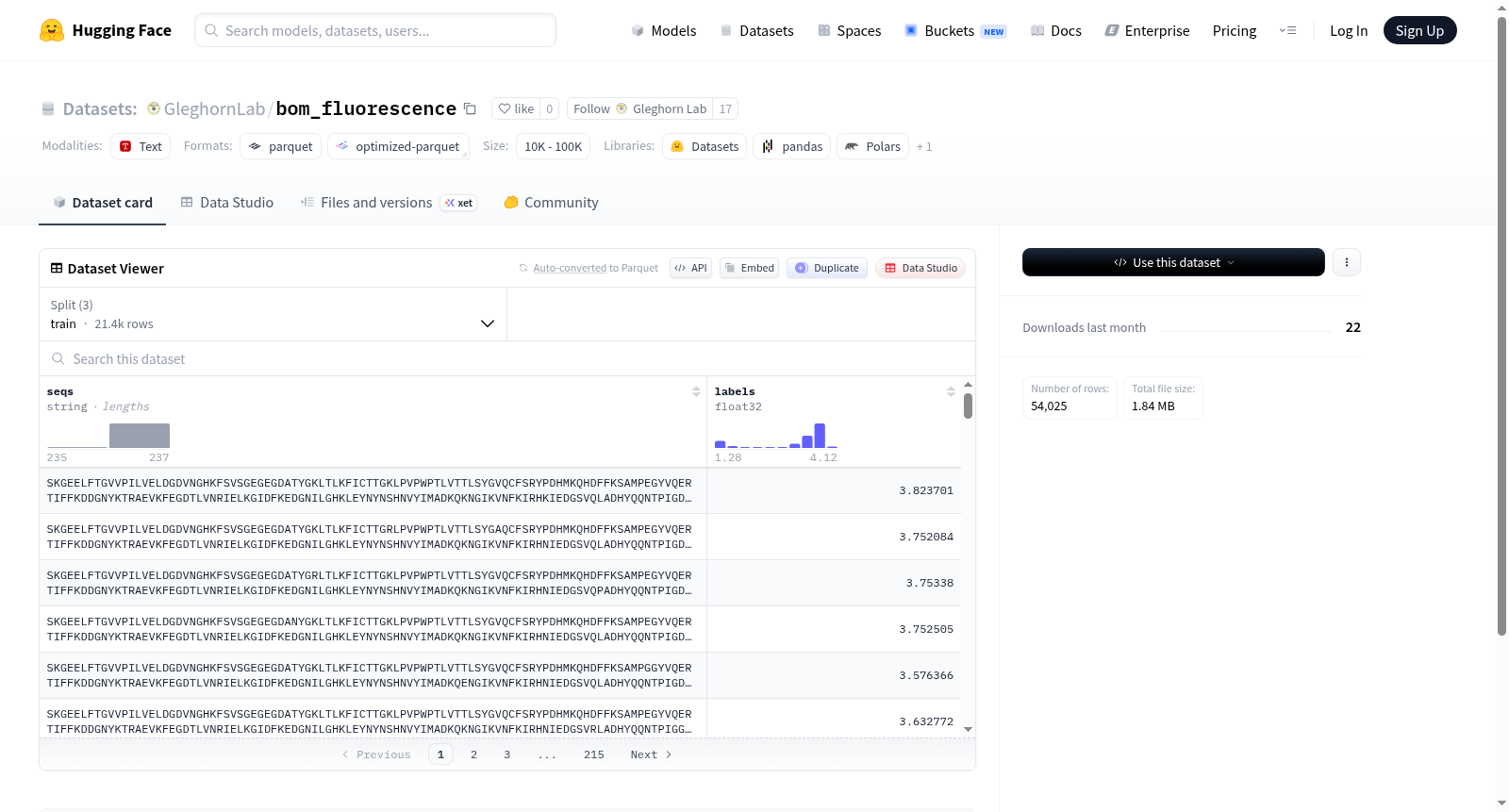Screen dimensions: 1509x812
Task: Select the row with label 3.823701
Action: (x=500, y=490)
